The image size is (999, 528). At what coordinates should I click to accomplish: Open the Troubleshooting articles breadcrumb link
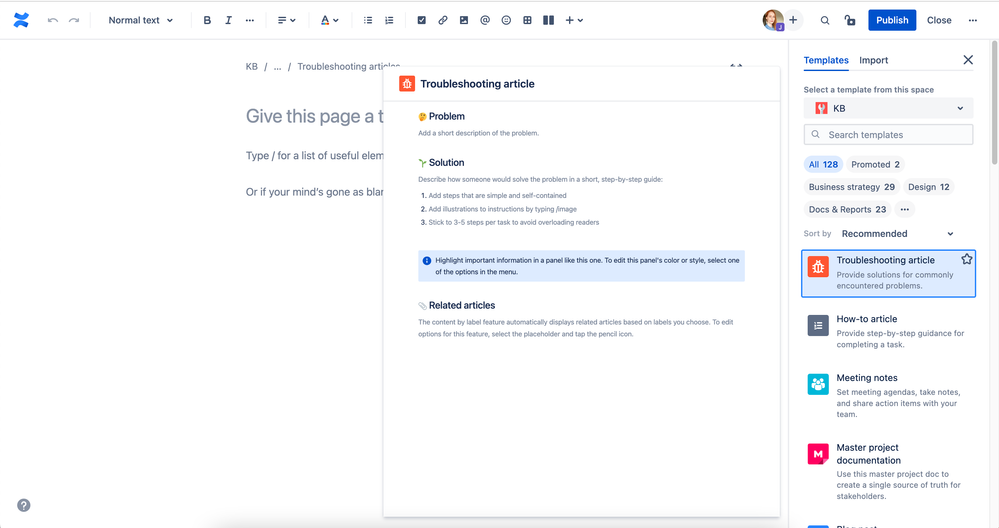coord(349,66)
